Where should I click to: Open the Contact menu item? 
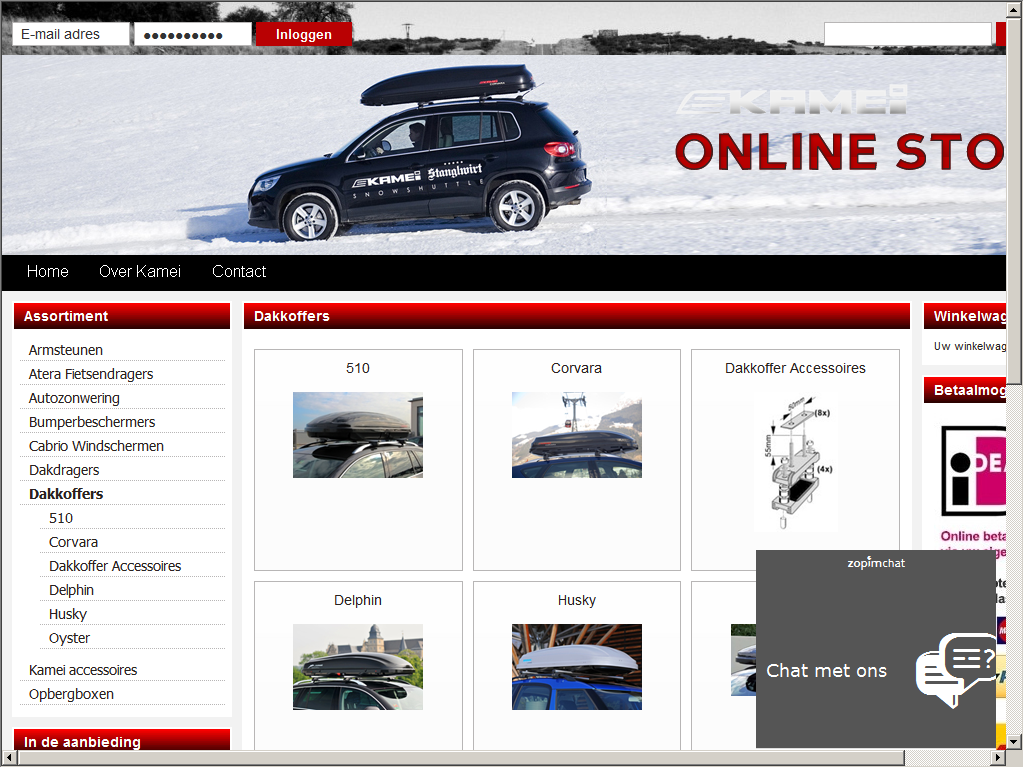tap(239, 272)
